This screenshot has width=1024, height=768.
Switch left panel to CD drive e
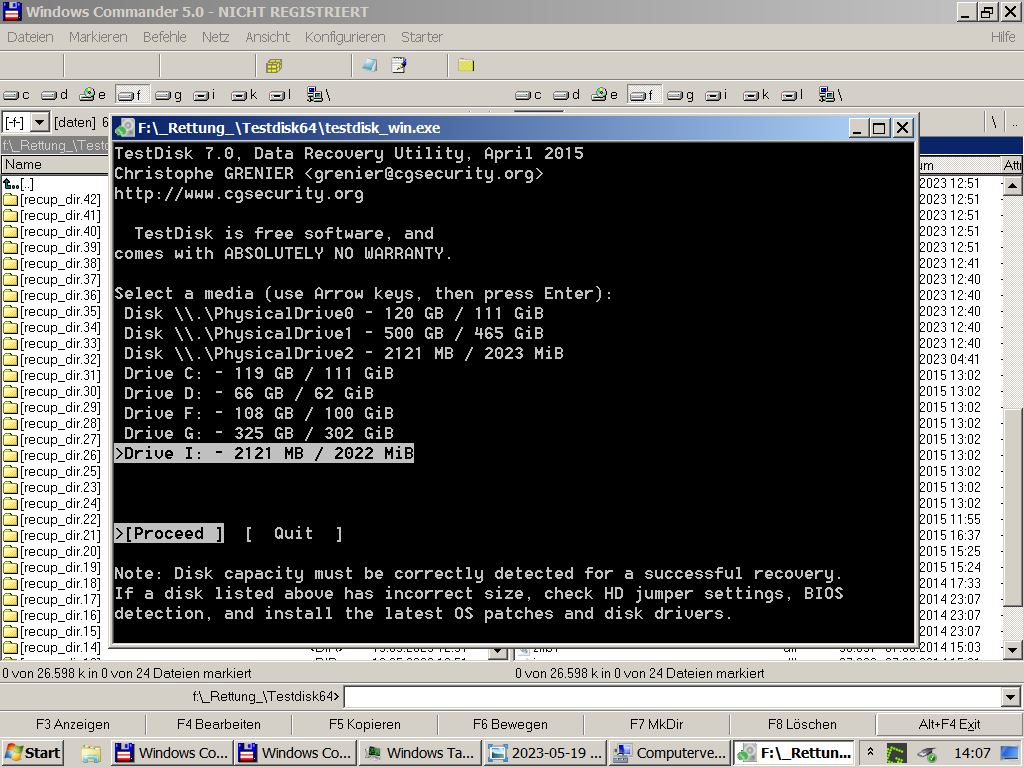click(93, 95)
